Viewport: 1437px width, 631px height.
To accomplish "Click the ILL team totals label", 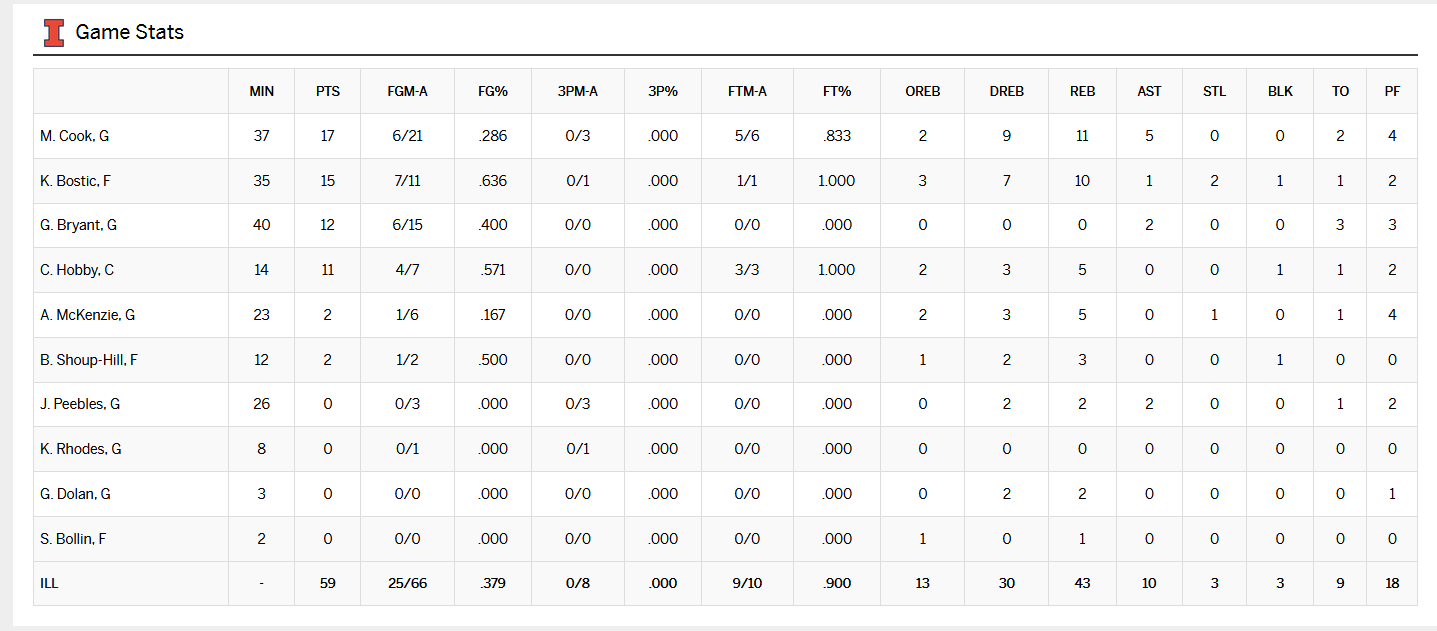I will [x=49, y=583].
